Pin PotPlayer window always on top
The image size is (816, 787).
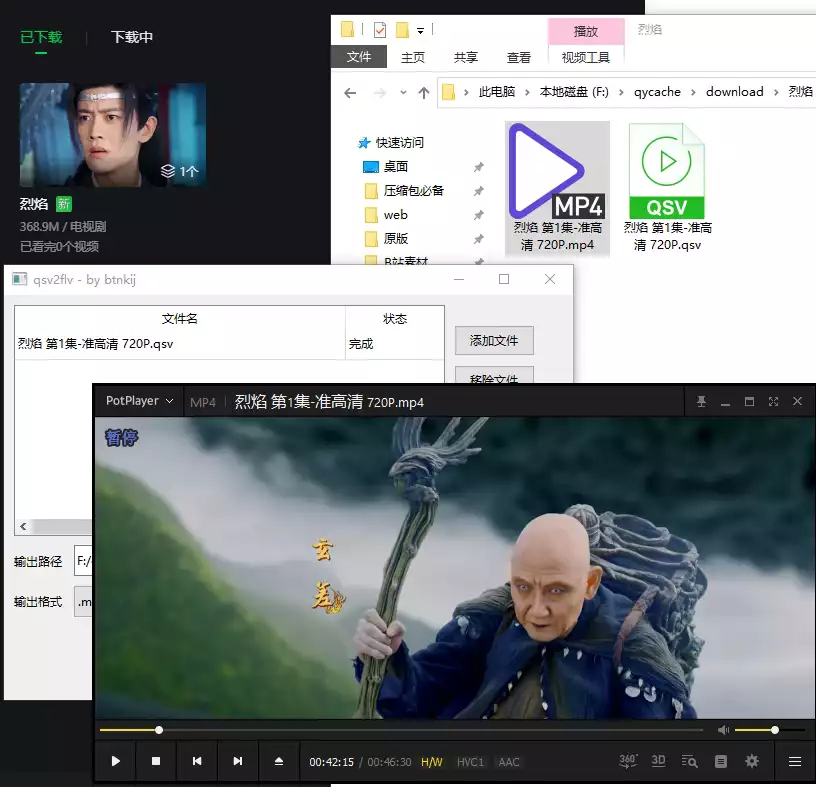pos(701,401)
